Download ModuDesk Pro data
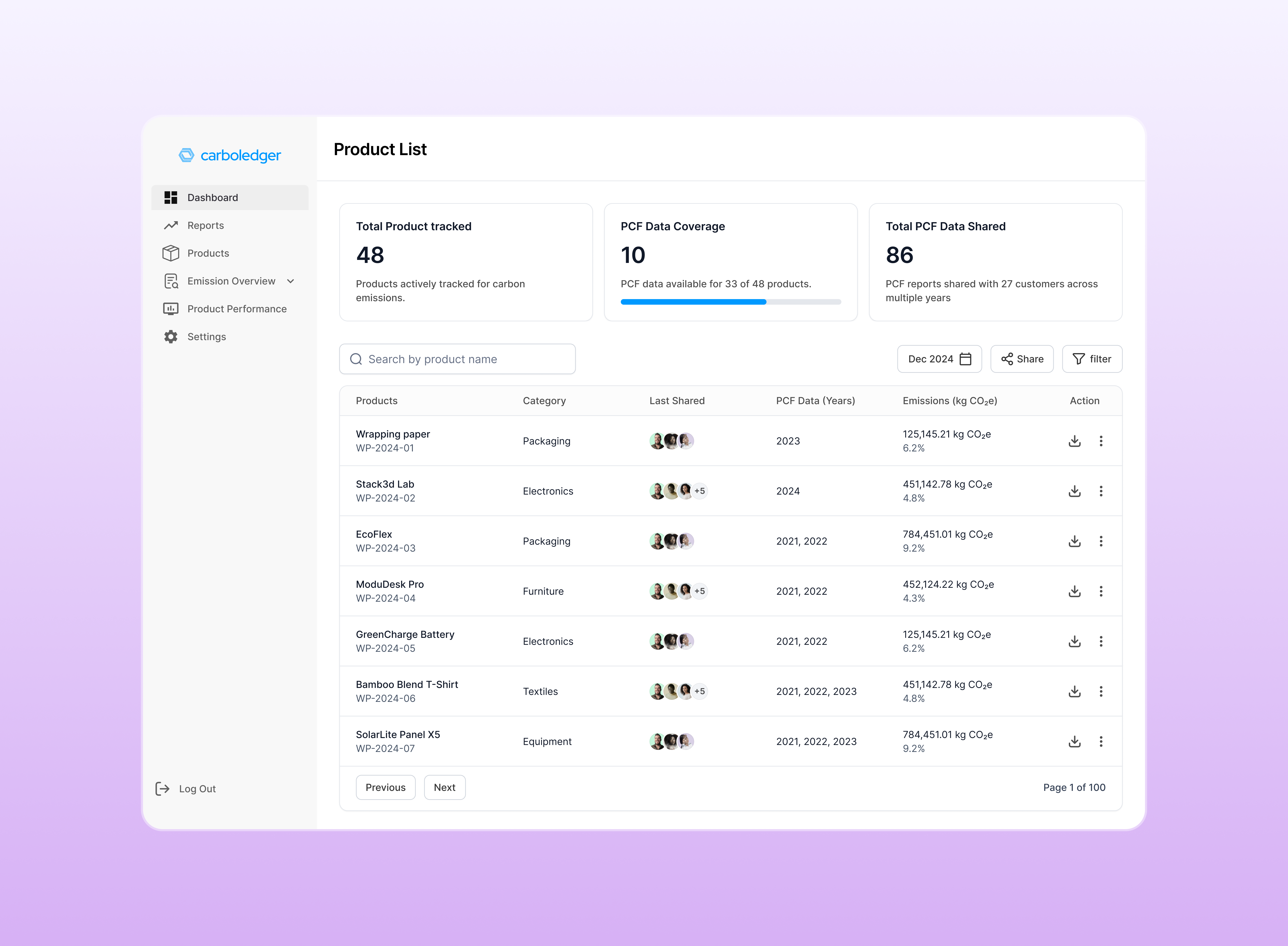This screenshot has width=1288, height=946. click(1074, 591)
